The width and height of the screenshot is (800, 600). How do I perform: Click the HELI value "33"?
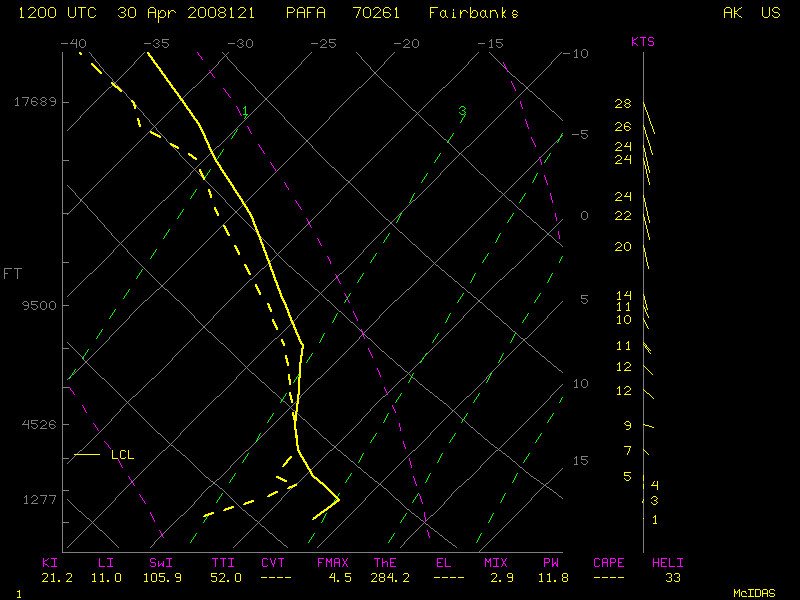[x=673, y=578]
